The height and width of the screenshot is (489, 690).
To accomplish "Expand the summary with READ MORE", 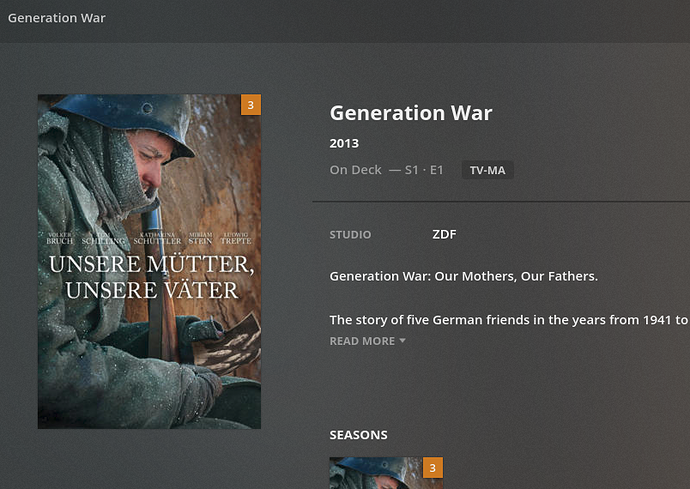I will point(362,341).
